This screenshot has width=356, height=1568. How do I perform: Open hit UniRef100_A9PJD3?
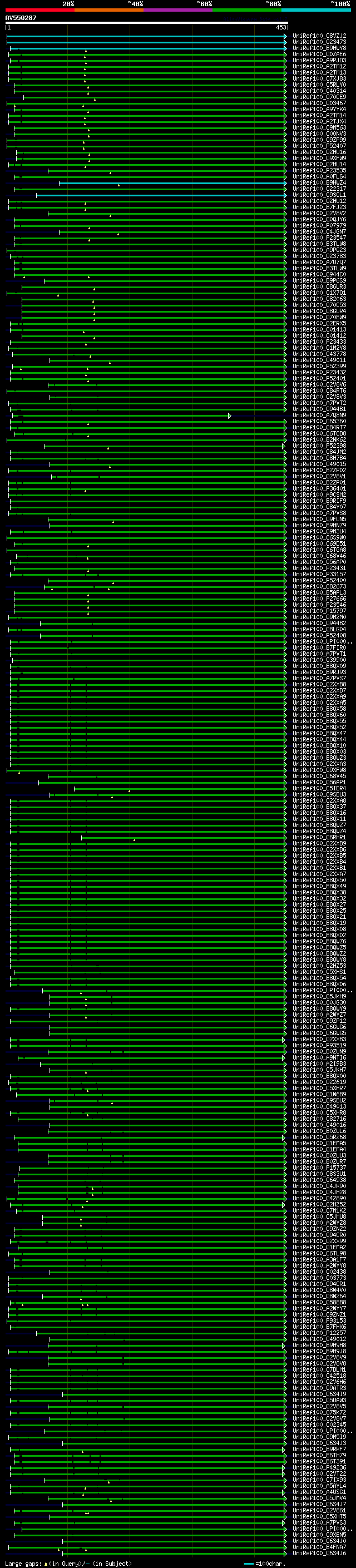[x=319, y=60]
